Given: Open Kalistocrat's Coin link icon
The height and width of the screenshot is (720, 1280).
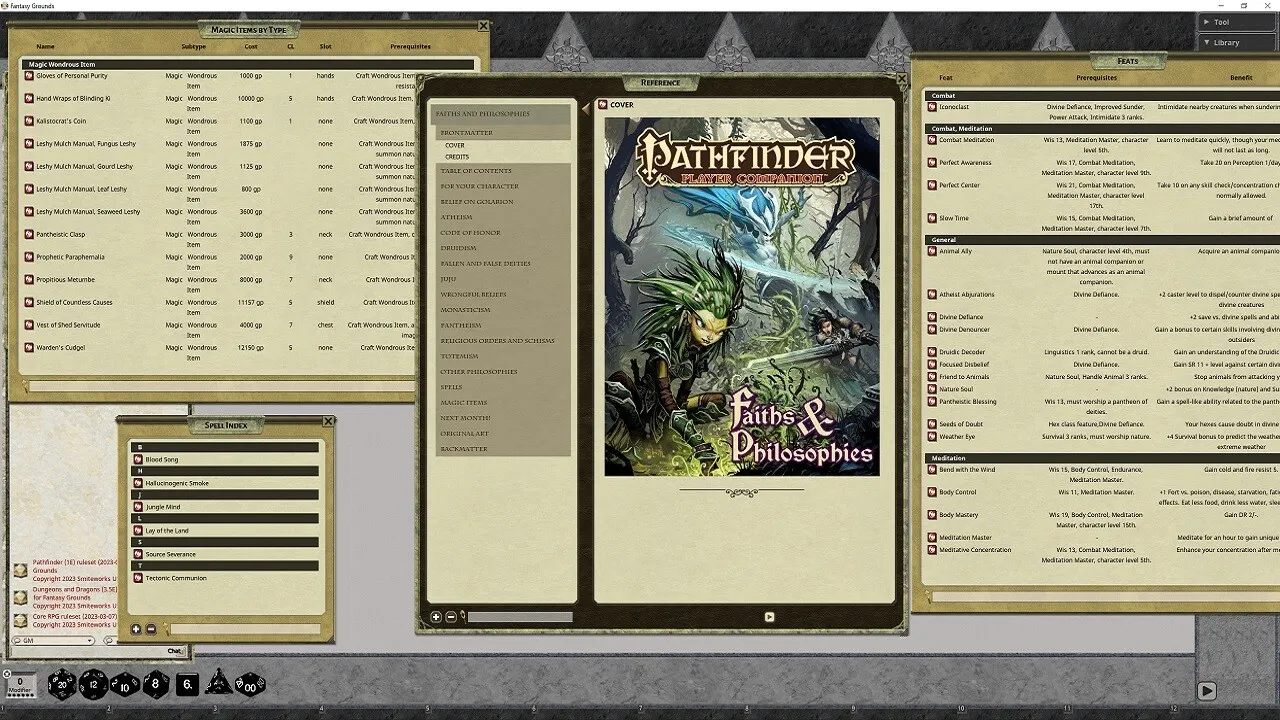Looking at the screenshot, I should point(29,121).
